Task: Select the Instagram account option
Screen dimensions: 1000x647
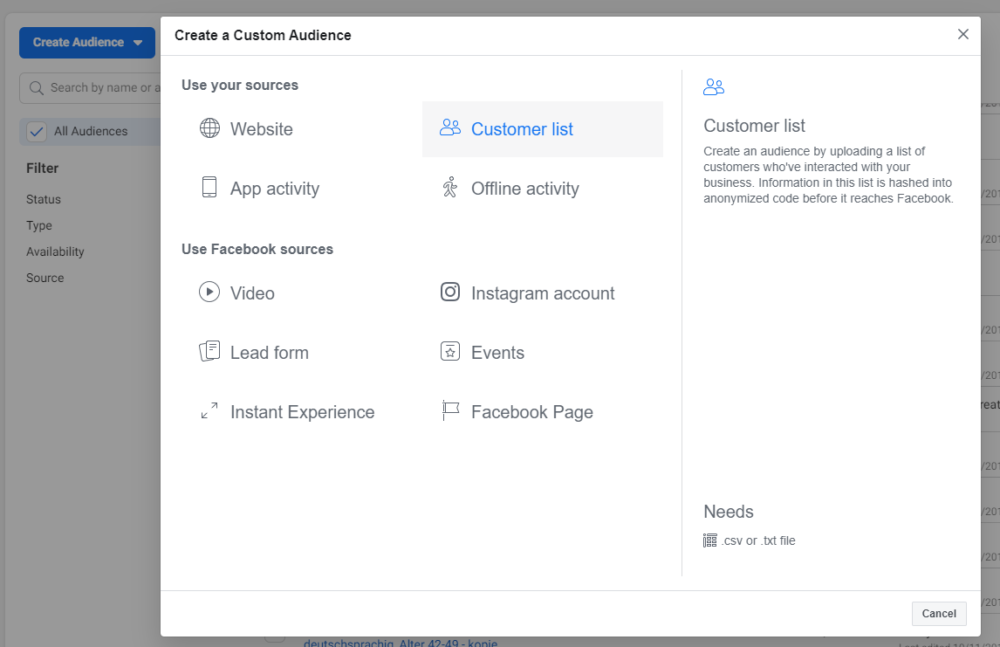Action: tap(543, 293)
